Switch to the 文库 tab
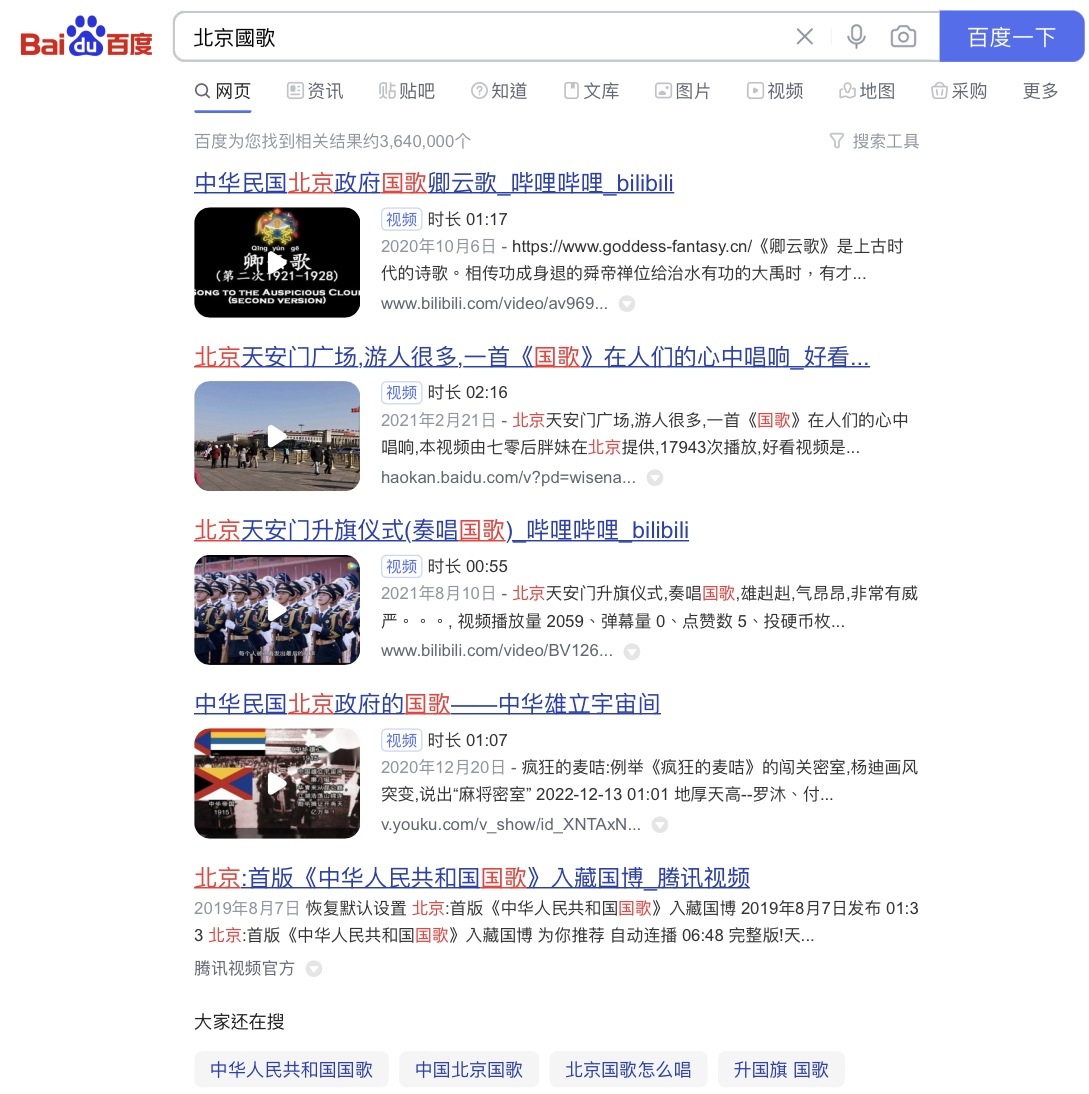This screenshot has height=1094, width=1089. (x=591, y=91)
